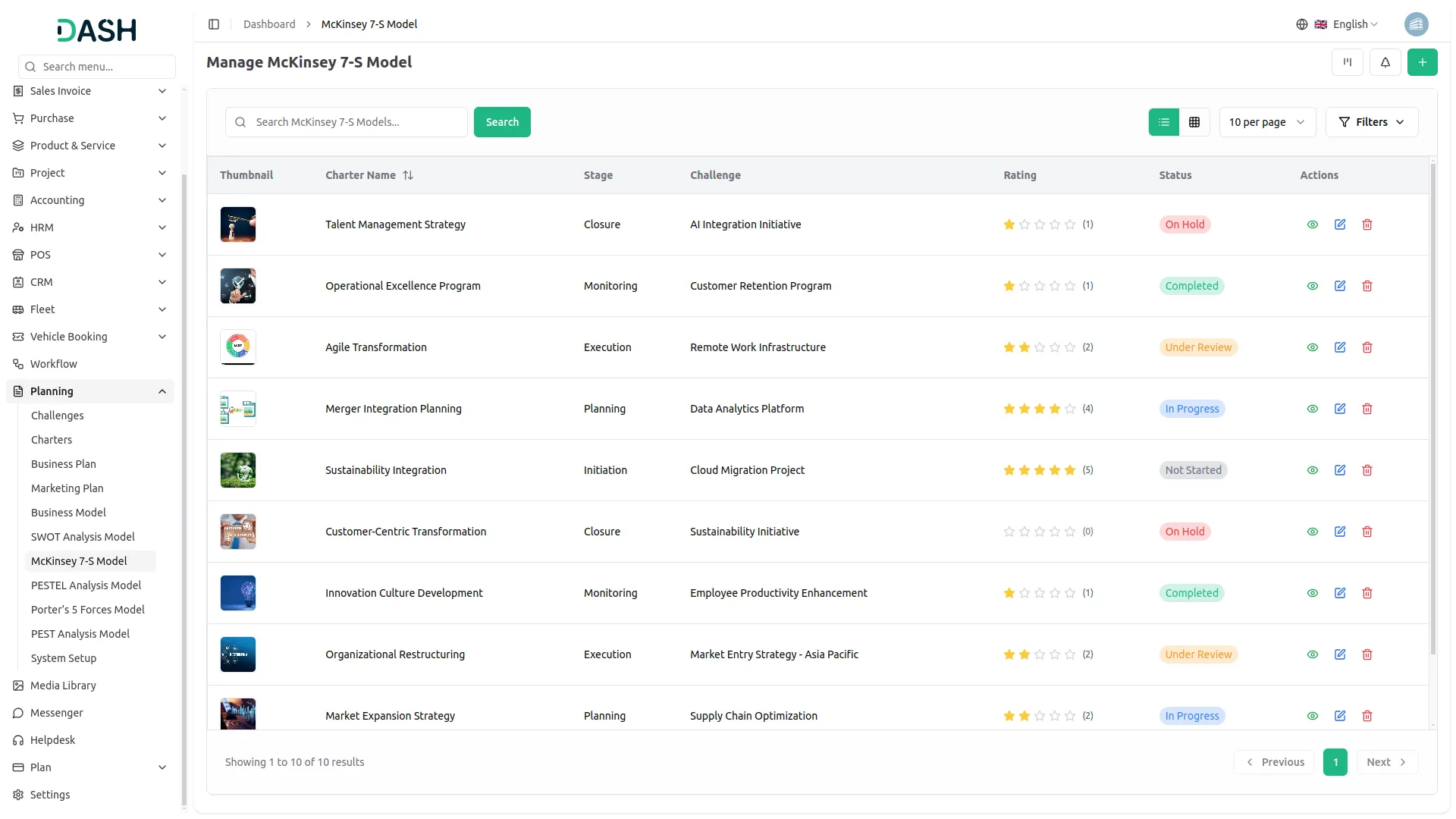Click the sidebar collapse icon in header
The image size is (1456, 819).
pyautogui.click(x=214, y=24)
